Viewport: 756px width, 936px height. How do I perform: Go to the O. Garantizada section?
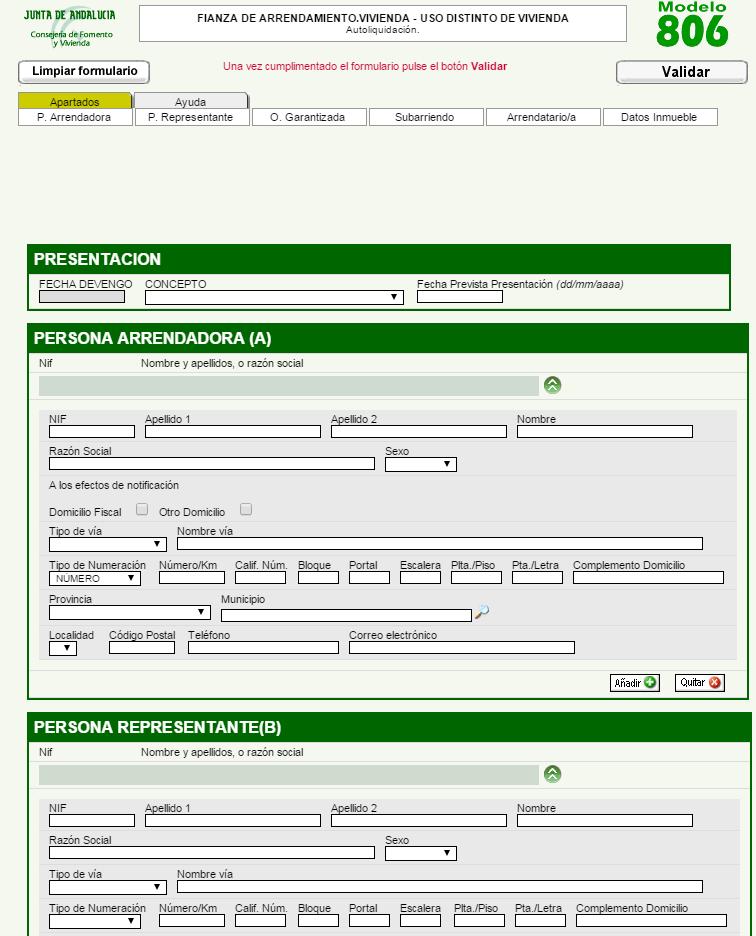308,117
